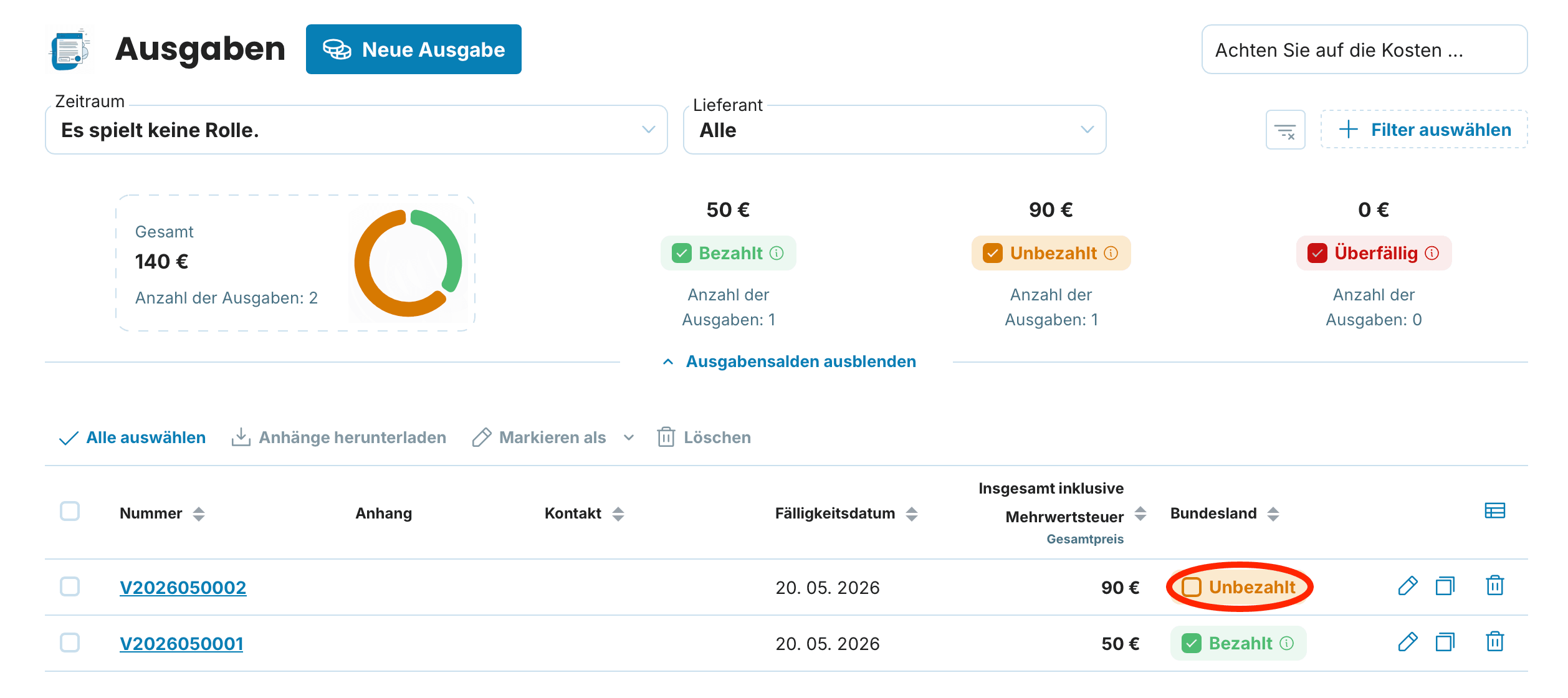
Task: Click the Gesamtpreis label under the column header
Action: 1085,539
